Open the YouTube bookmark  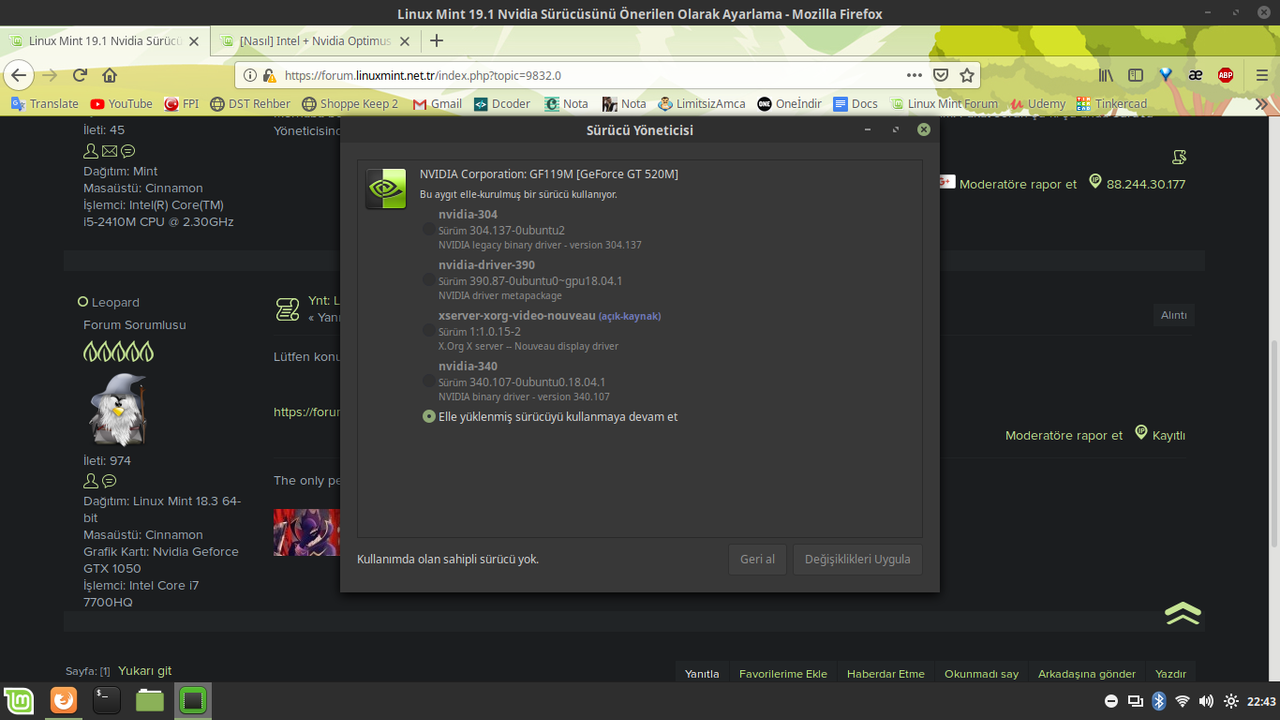point(121,104)
